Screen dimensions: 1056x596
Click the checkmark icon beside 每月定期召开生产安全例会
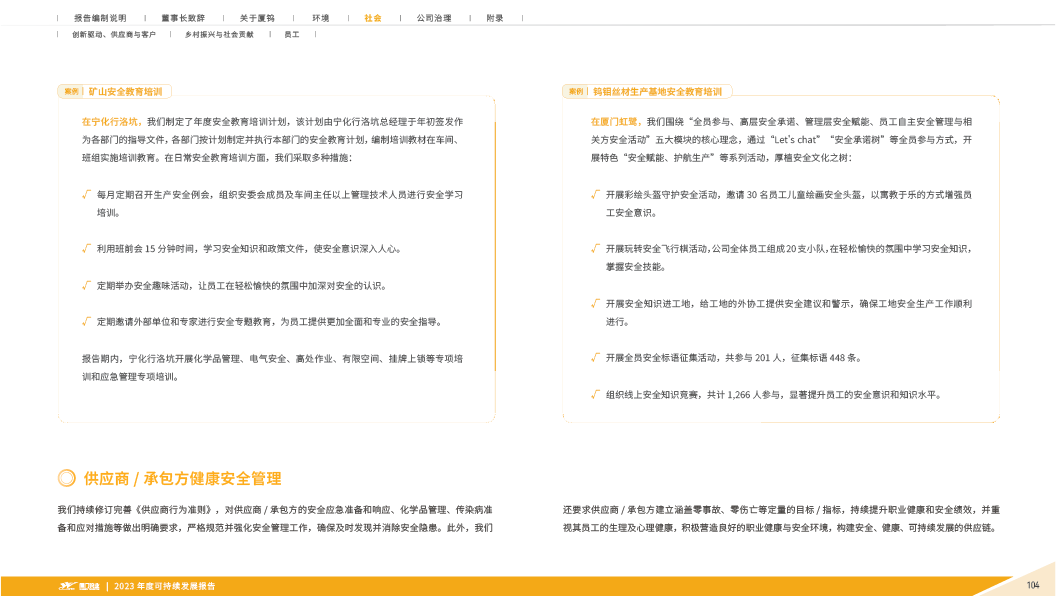87,194
